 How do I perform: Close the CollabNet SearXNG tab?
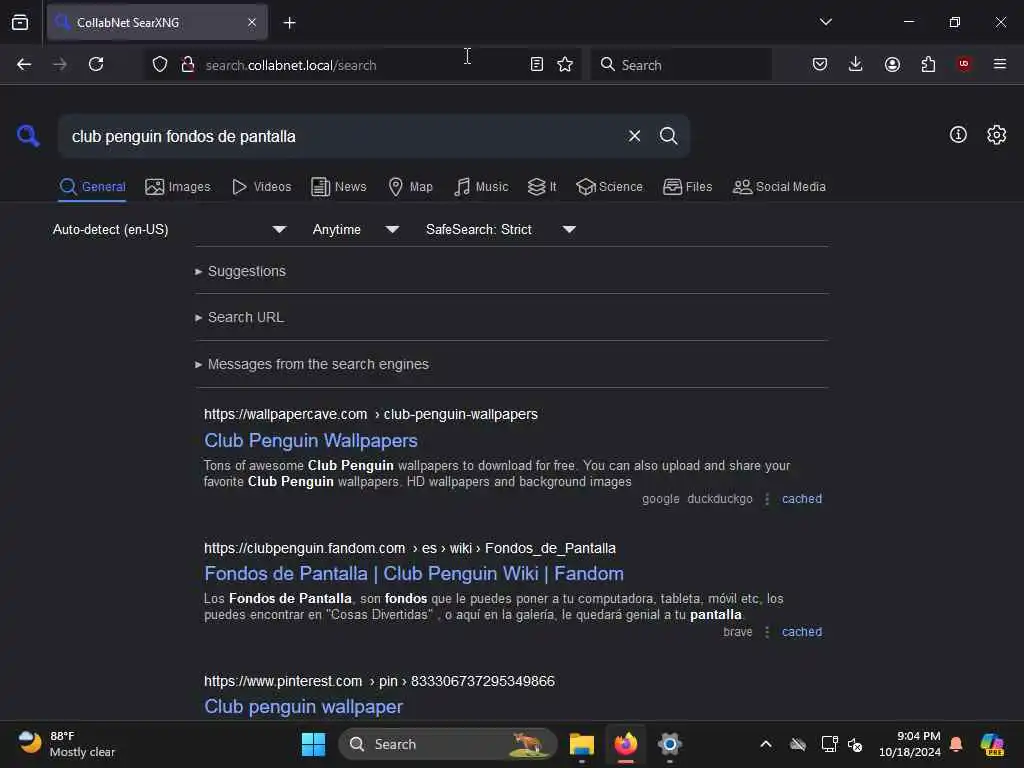click(x=252, y=23)
